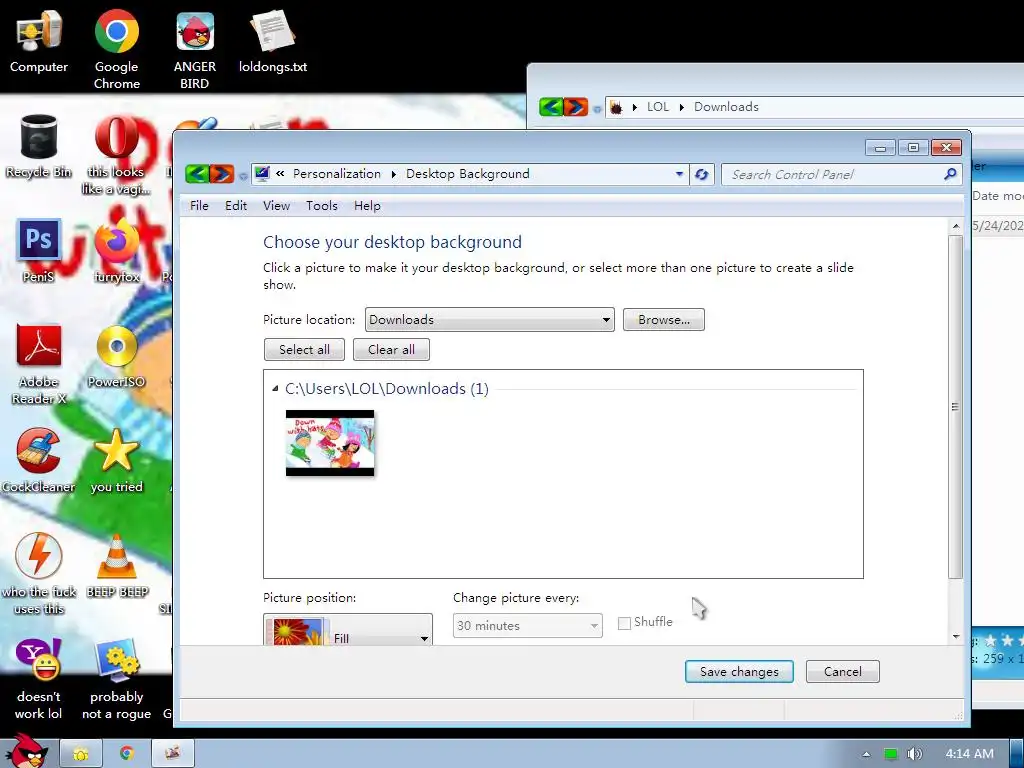Open the folder icon in the taskbar
Viewport: 1024px width, 768px height.
(81, 754)
